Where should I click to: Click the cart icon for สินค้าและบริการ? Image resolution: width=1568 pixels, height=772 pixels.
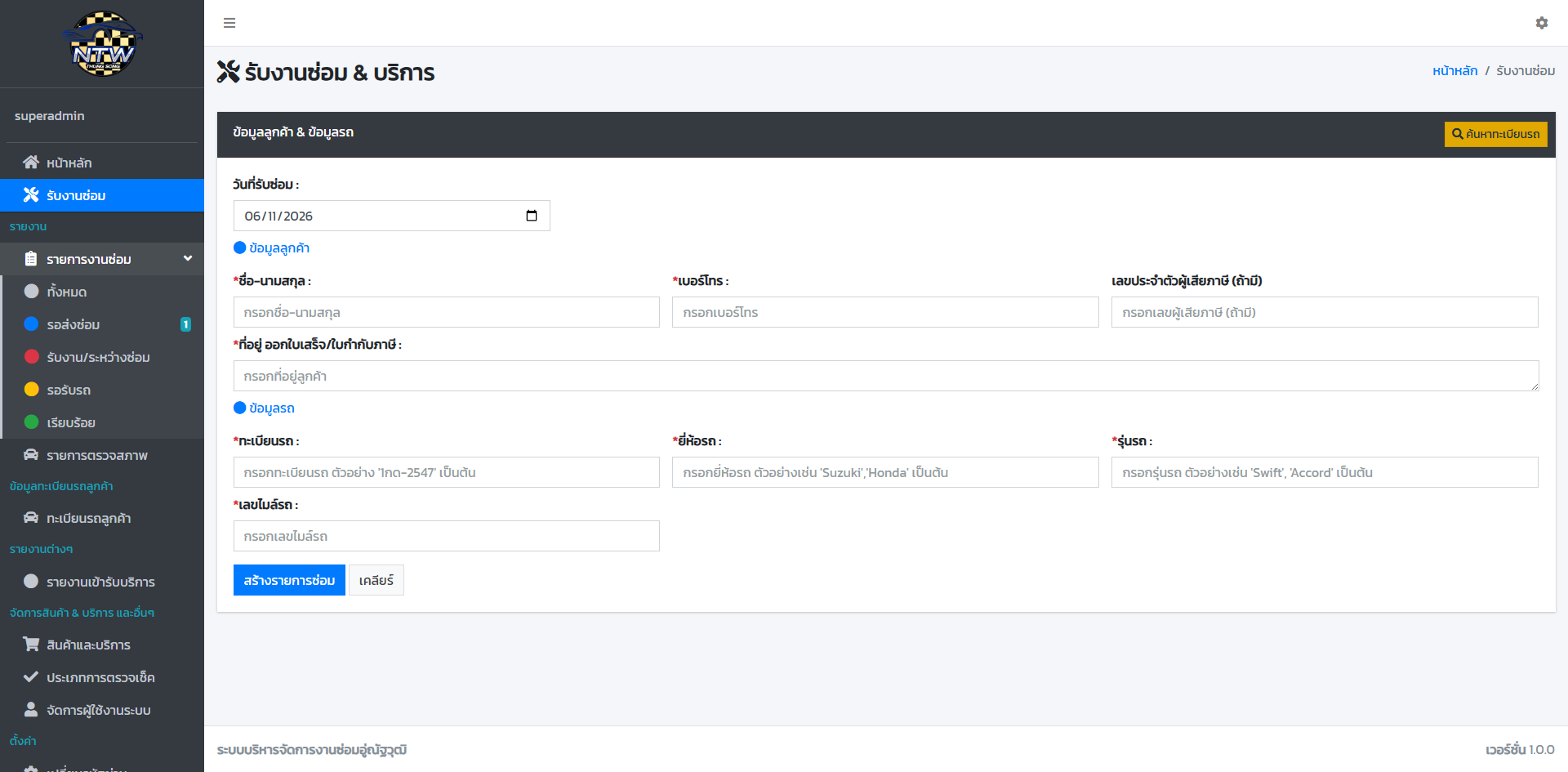(x=31, y=644)
